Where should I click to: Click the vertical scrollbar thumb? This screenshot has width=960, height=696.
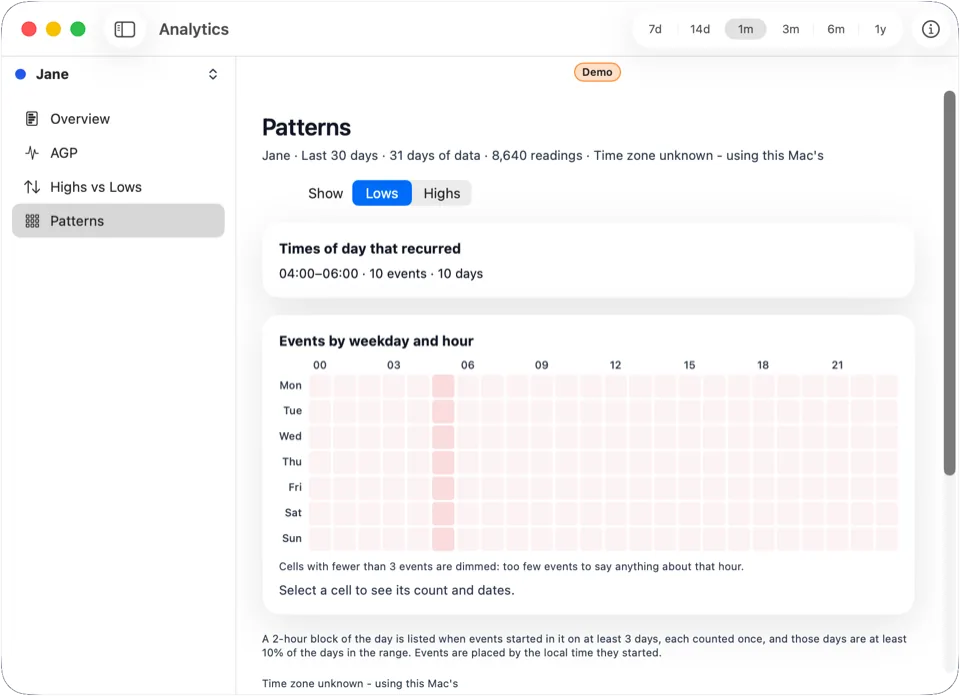pyautogui.click(x=949, y=283)
